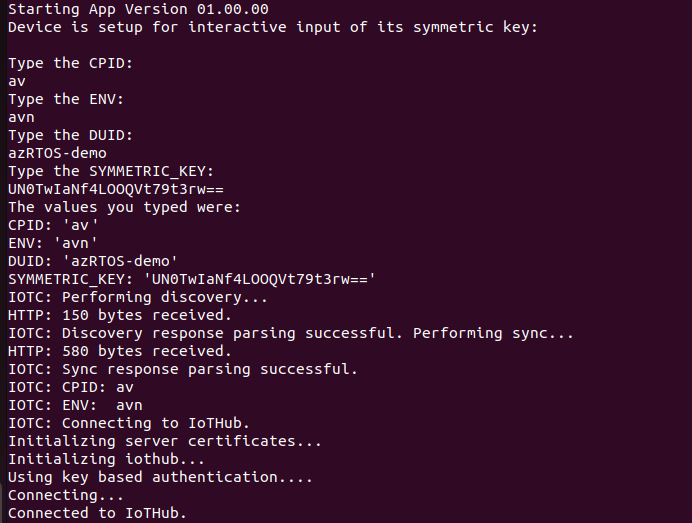Click the typed 'avn' input line
The height and width of the screenshot is (523, 692).
[x=21, y=118]
